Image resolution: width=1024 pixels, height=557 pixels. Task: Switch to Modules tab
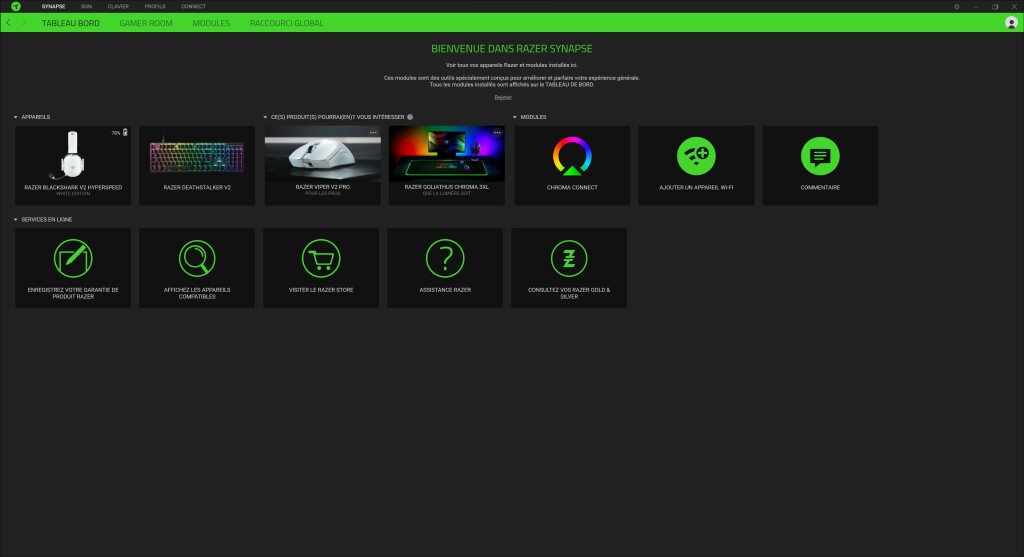tap(211, 23)
